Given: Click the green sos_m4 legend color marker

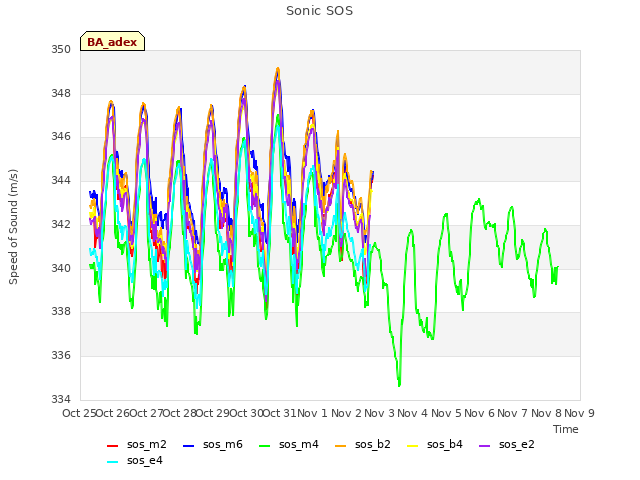Looking at the screenshot, I should 264,446.
